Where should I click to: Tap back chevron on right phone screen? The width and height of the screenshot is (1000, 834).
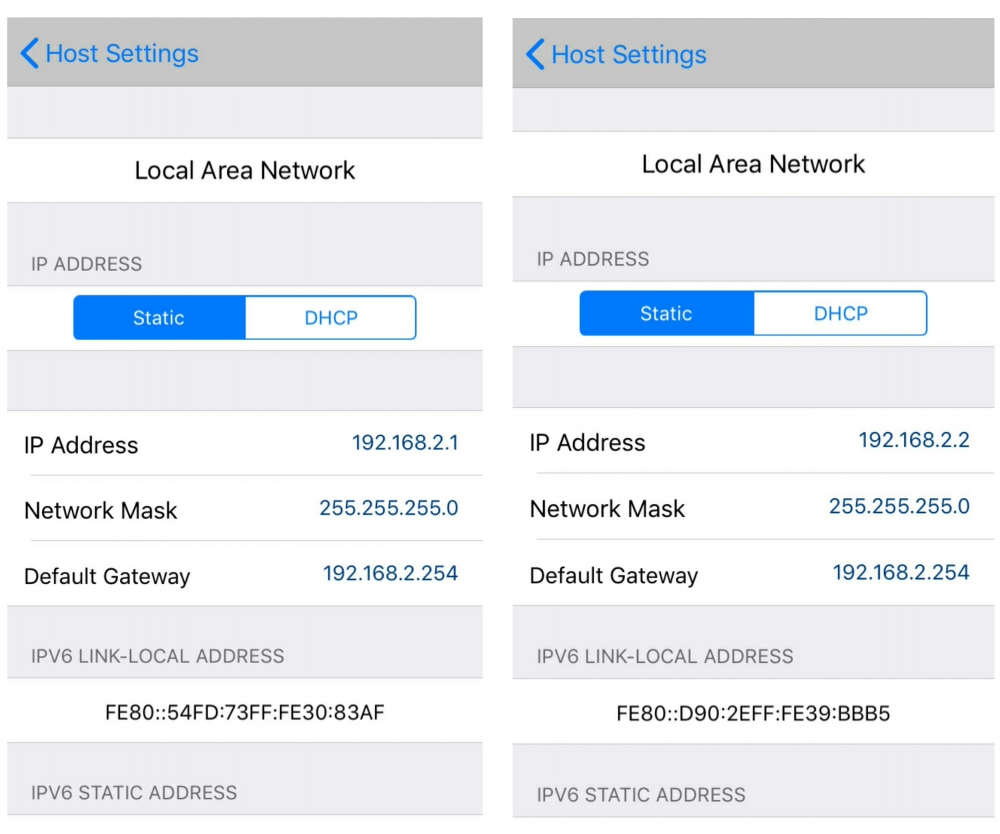click(x=536, y=55)
